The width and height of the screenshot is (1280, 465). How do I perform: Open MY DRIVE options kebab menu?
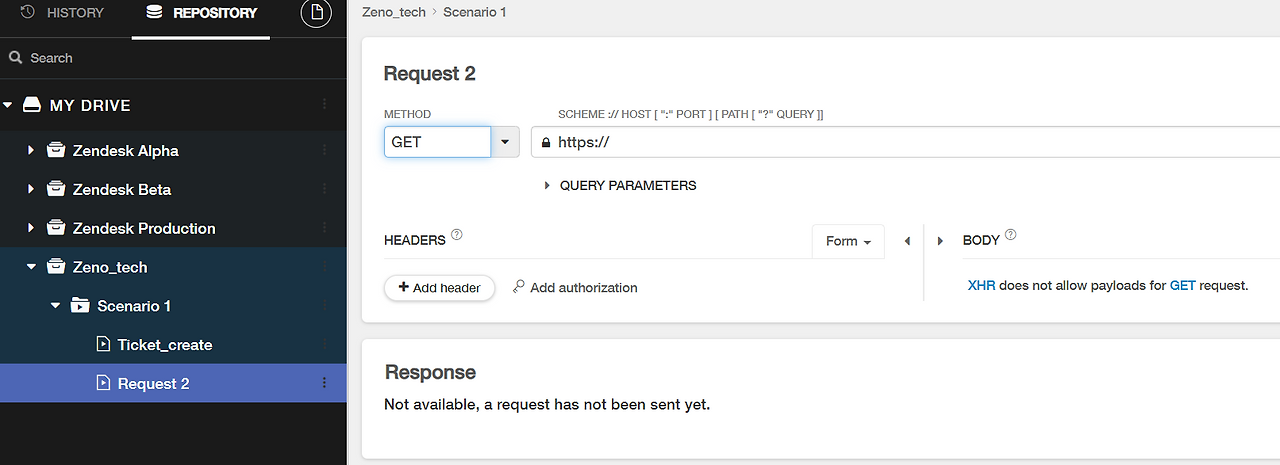coord(323,105)
